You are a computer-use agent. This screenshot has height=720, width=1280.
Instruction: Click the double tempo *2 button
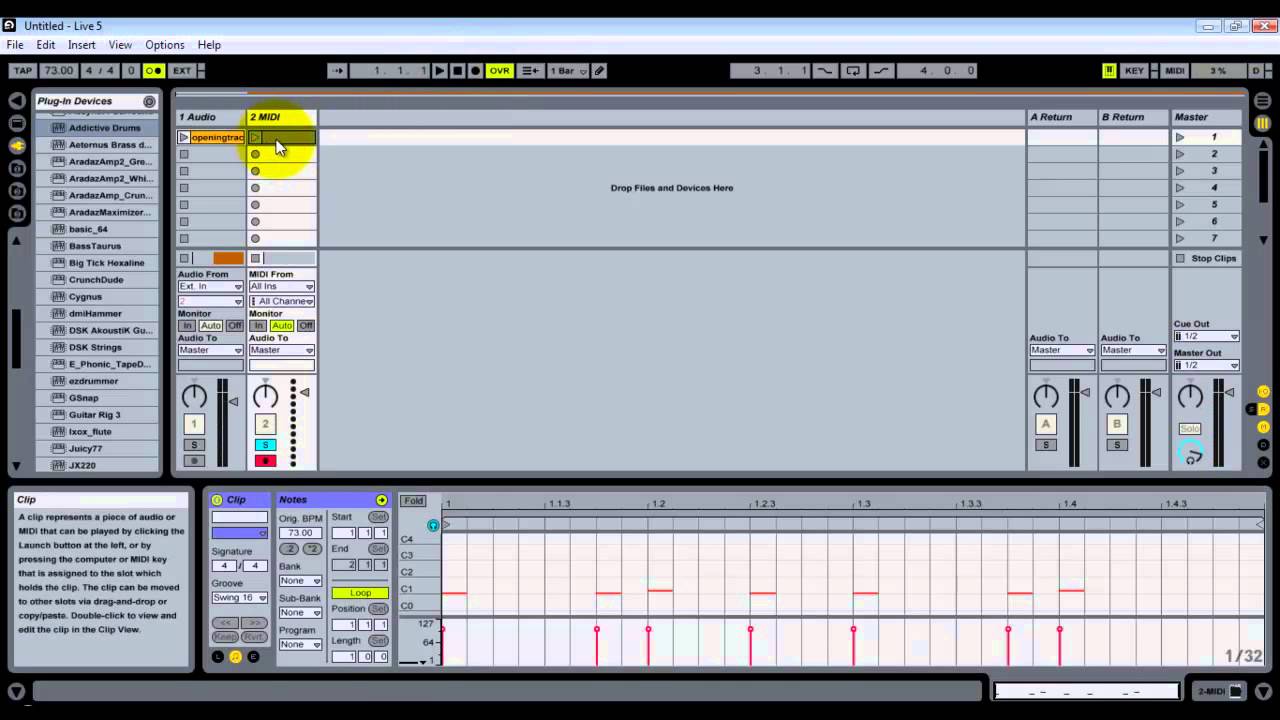312,549
